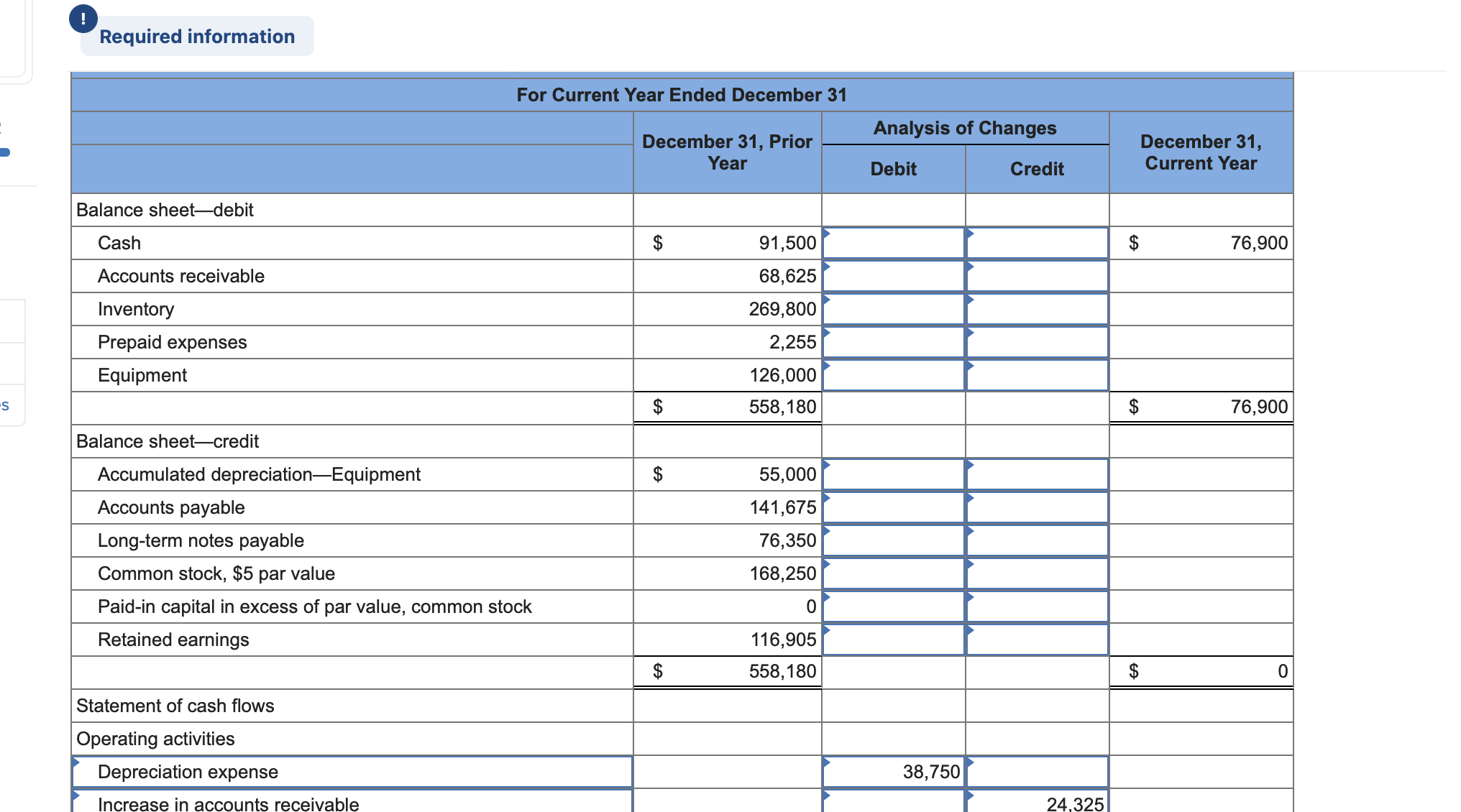Select Accounts receivable debit cell
Screen dimensions: 1461x812
click(893, 276)
